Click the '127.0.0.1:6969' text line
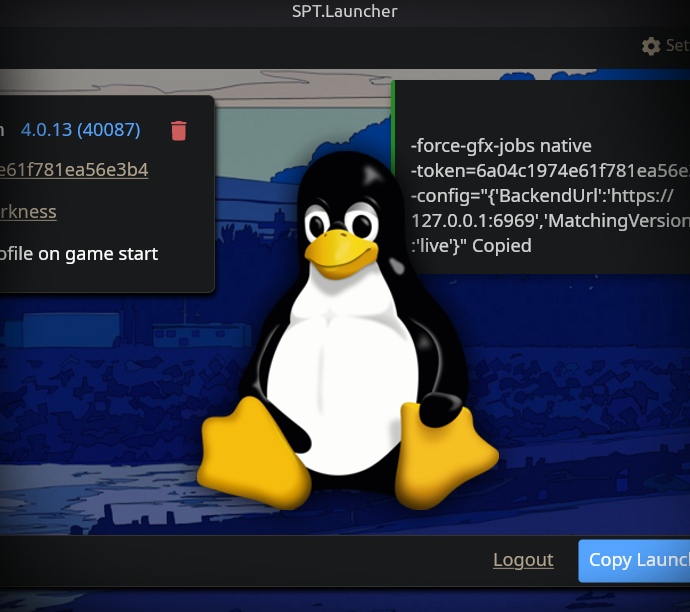This screenshot has width=690, height=612. click(550, 221)
